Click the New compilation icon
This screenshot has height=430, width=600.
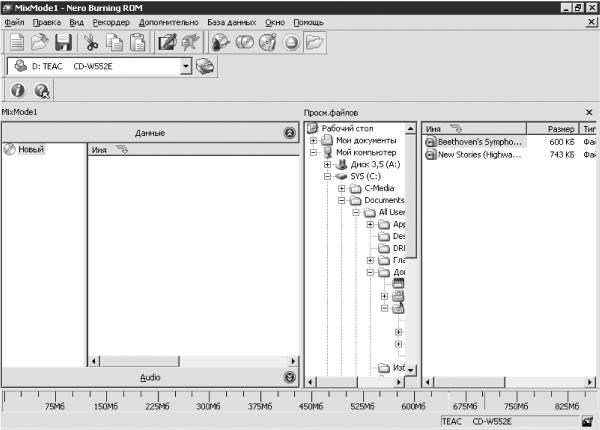click(x=17, y=42)
